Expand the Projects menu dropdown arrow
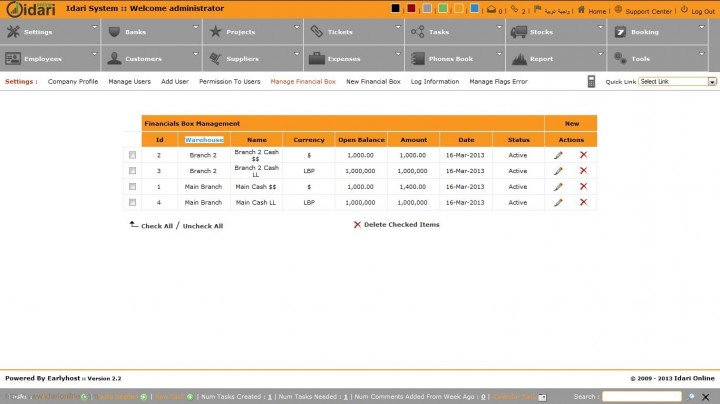The height and width of the screenshot is (404, 720). (297, 27)
